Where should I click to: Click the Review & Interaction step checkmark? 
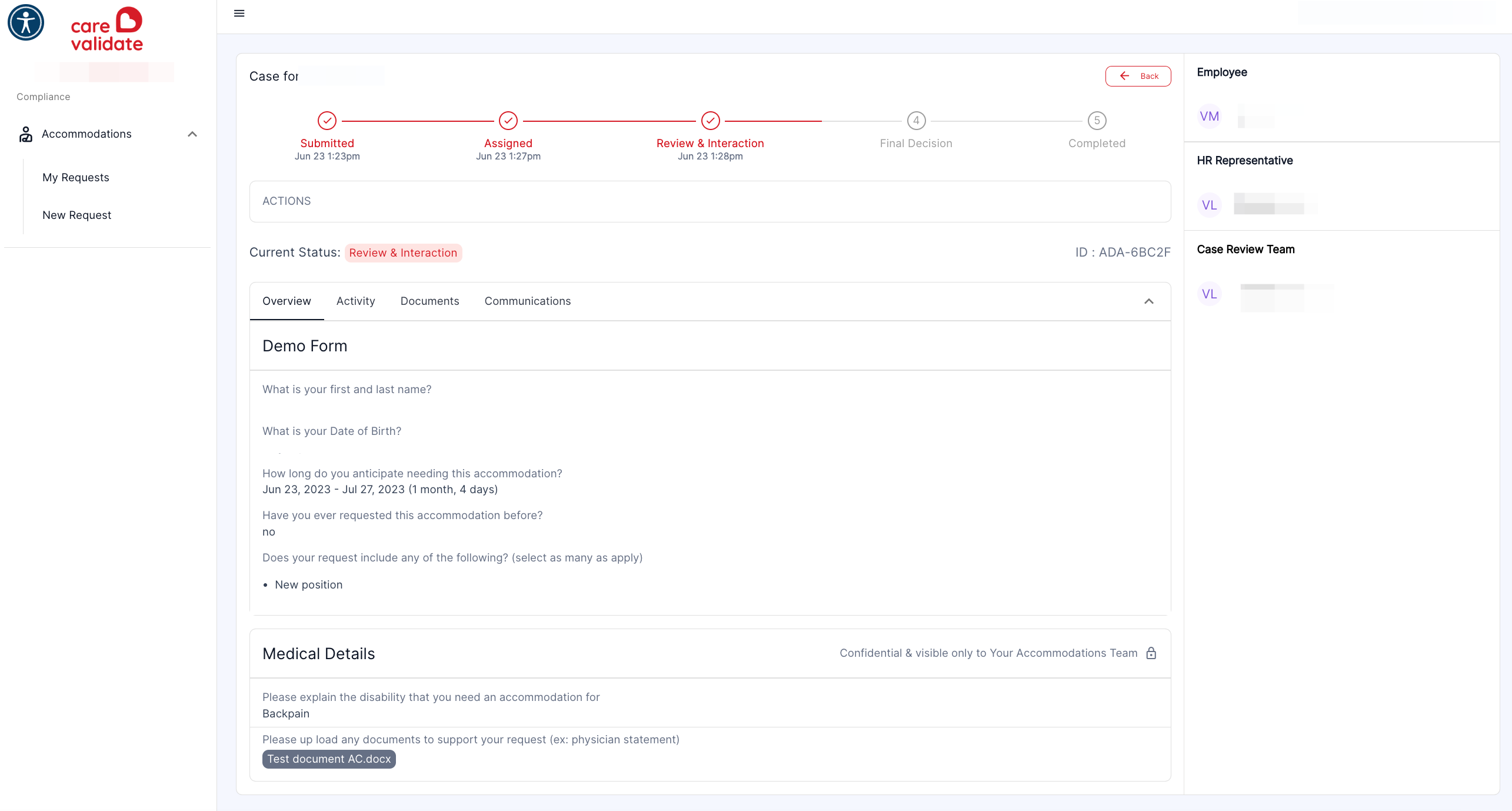(711, 121)
